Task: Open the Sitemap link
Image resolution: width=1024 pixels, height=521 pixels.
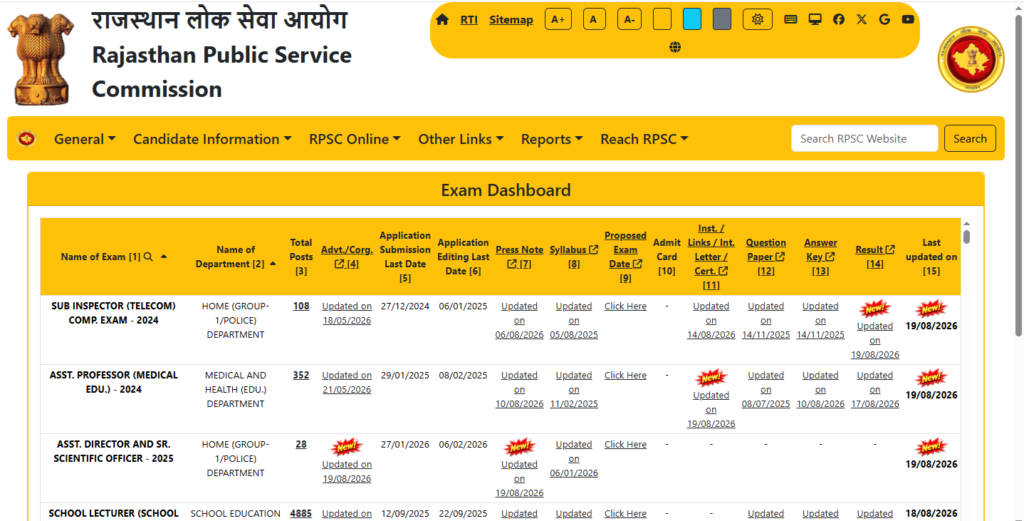Action: click(x=511, y=20)
